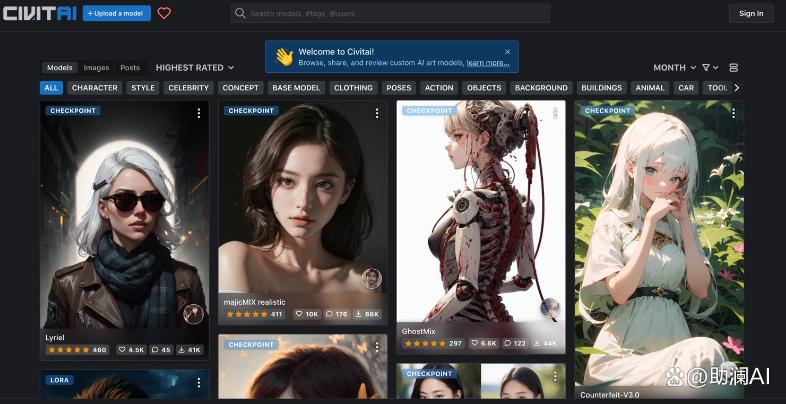Image resolution: width=786 pixels, height=404 pixels.
Task: Open the Month period dropdown
Action: 674,68
